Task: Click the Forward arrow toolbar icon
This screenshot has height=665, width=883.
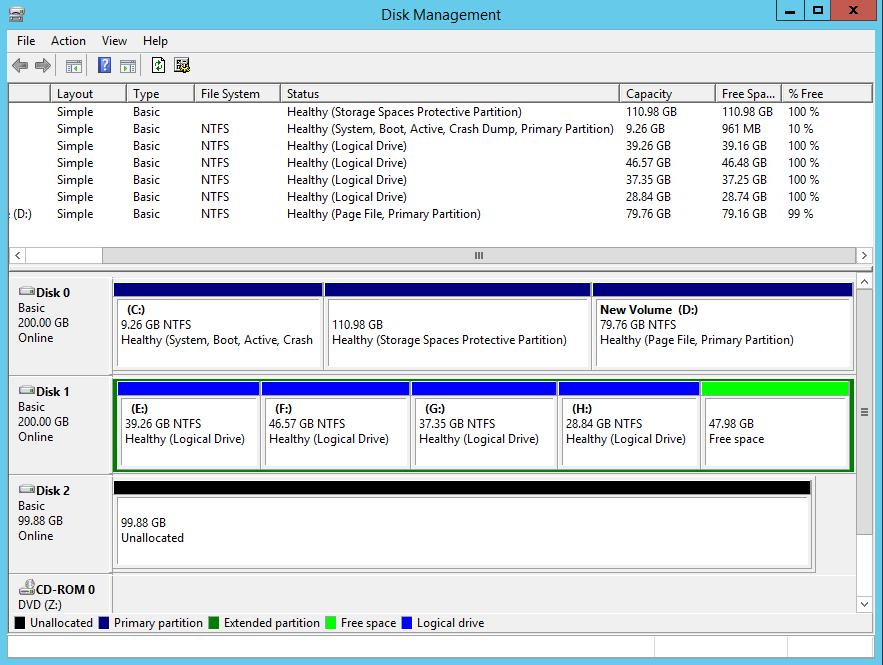Action: point(43,66)
